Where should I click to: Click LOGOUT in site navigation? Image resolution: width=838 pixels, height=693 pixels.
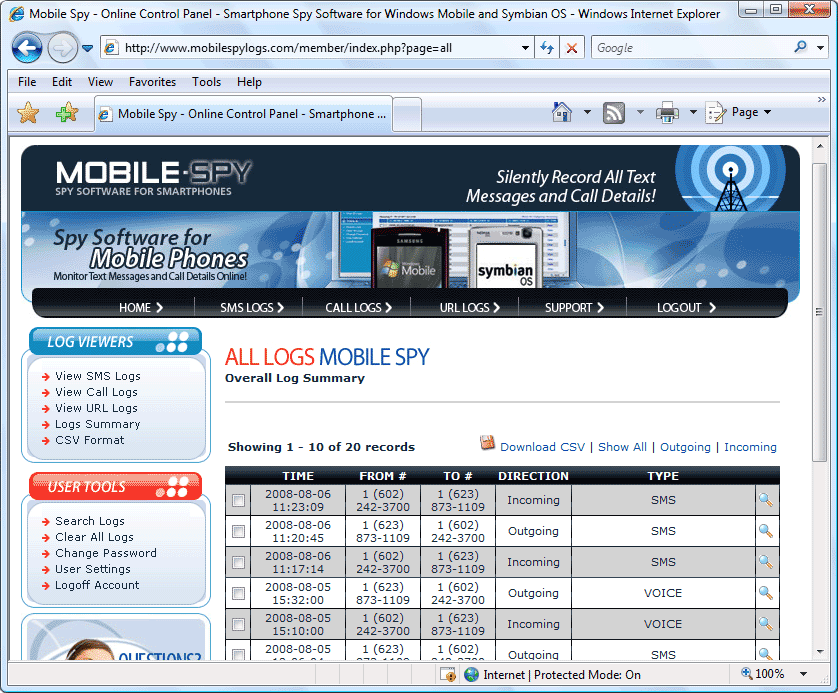click(x=686, y=308)
